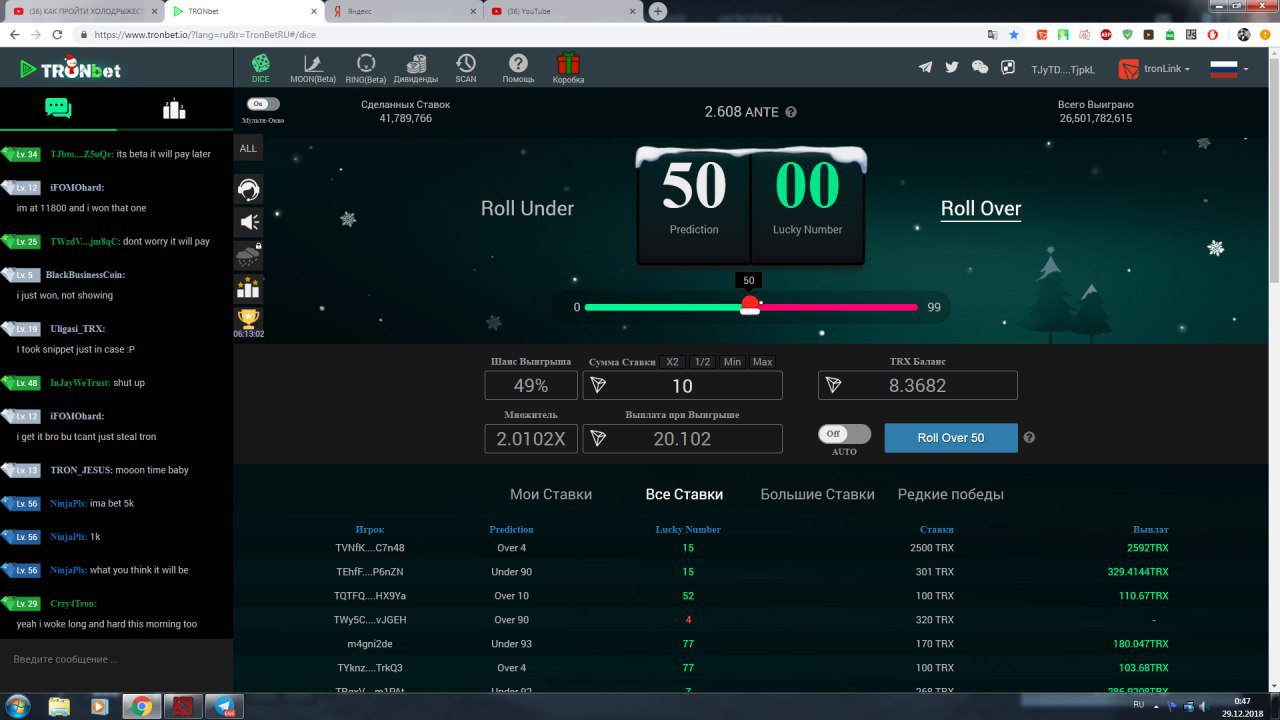This screenshot has width=1280, height=720.
Task: Open the Коробка gift box
Action: pos(568,68)
